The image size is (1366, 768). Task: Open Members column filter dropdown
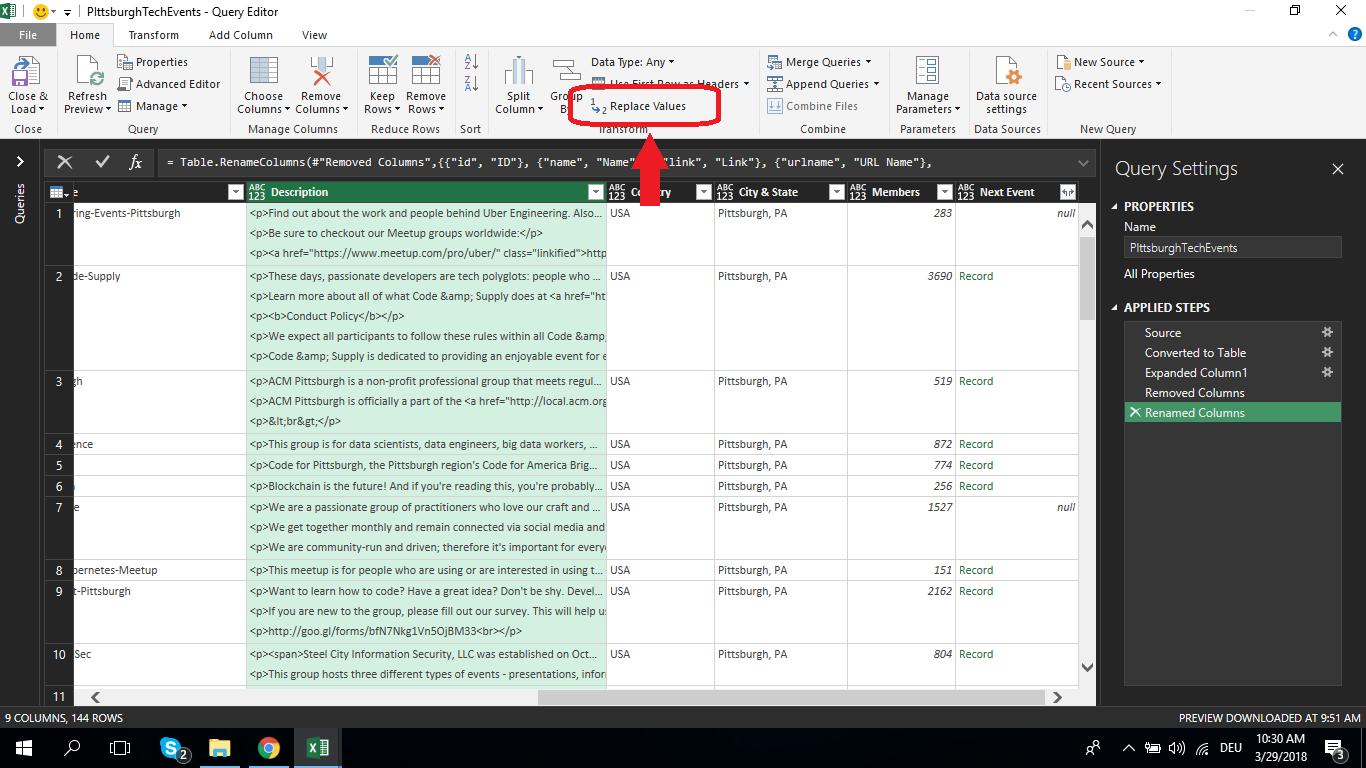coord(944,192)
